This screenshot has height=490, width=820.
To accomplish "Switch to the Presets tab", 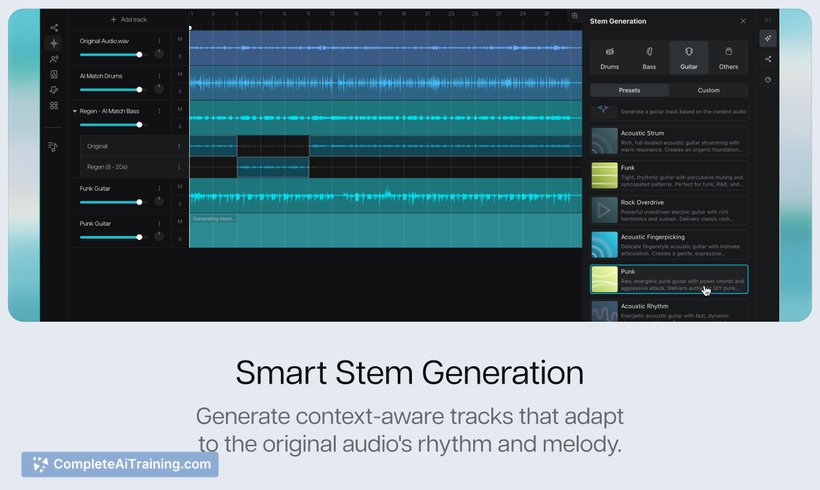I will 629,90.
